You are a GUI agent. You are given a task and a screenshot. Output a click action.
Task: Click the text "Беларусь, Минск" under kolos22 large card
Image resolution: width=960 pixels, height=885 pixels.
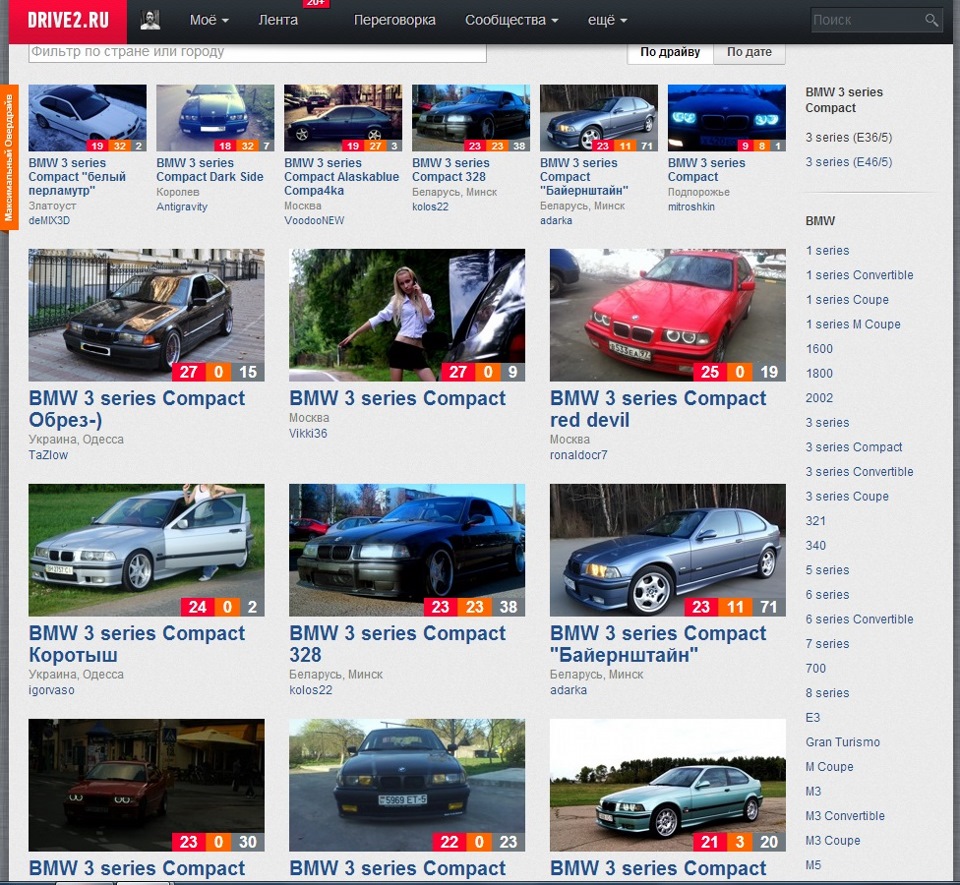(336, 674)
